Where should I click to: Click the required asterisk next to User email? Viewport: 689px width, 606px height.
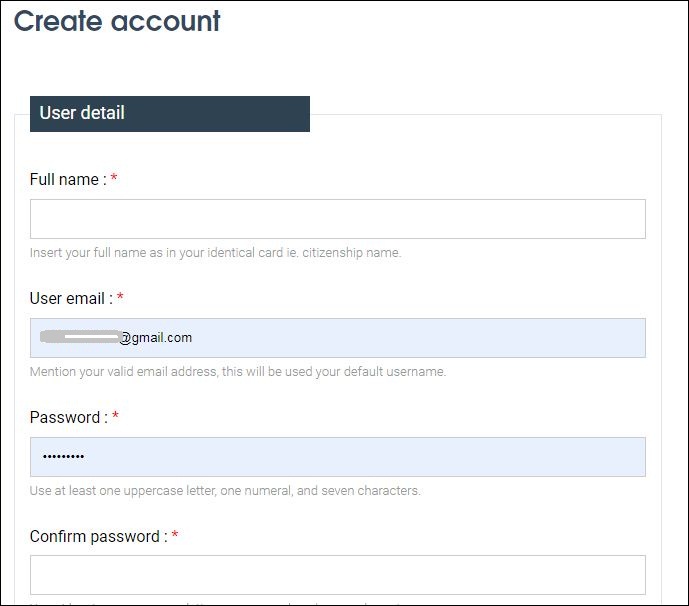point(120,299)
